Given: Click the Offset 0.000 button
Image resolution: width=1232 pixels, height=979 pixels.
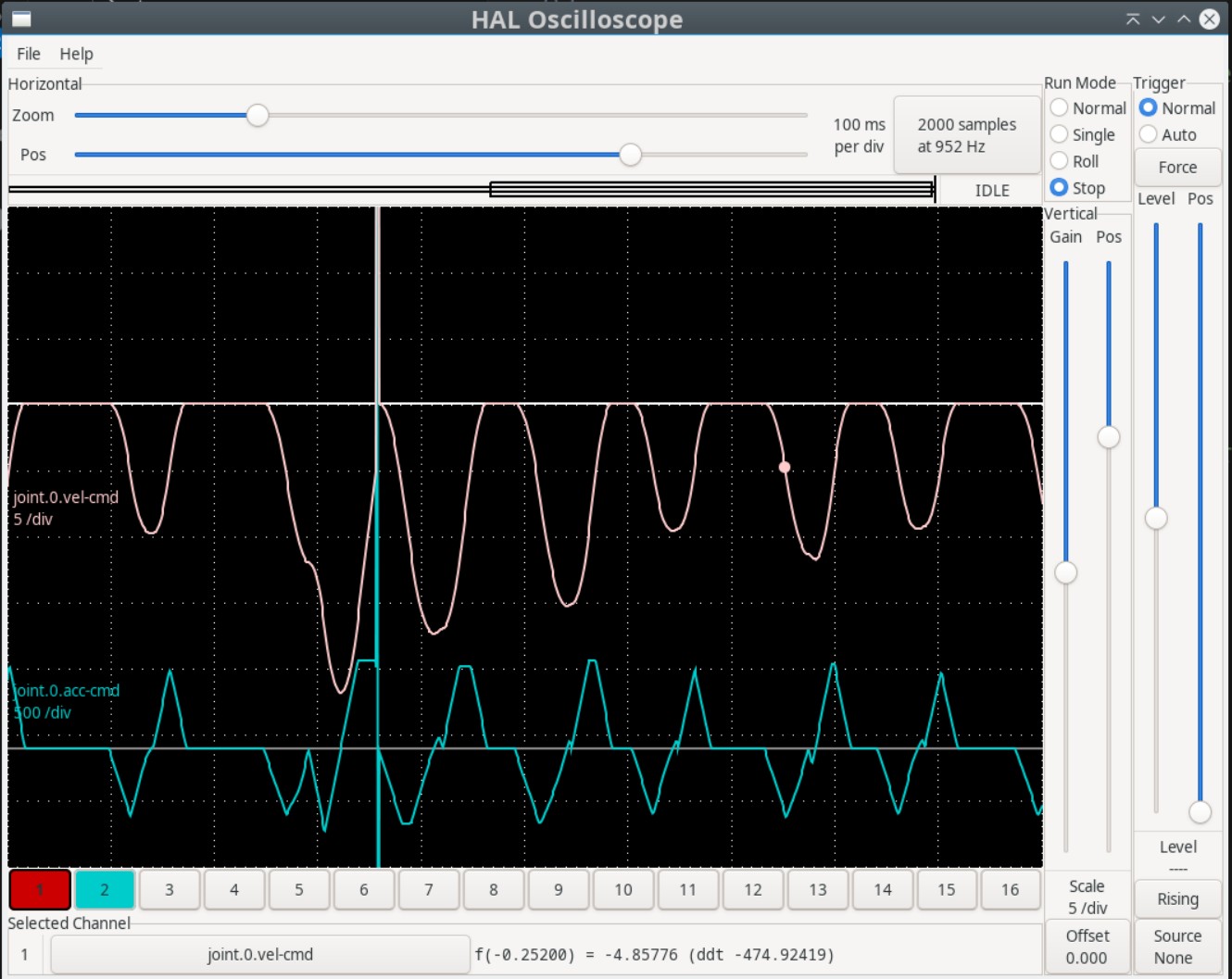Looking at the screenshot, I should (x=1087, y=947).
